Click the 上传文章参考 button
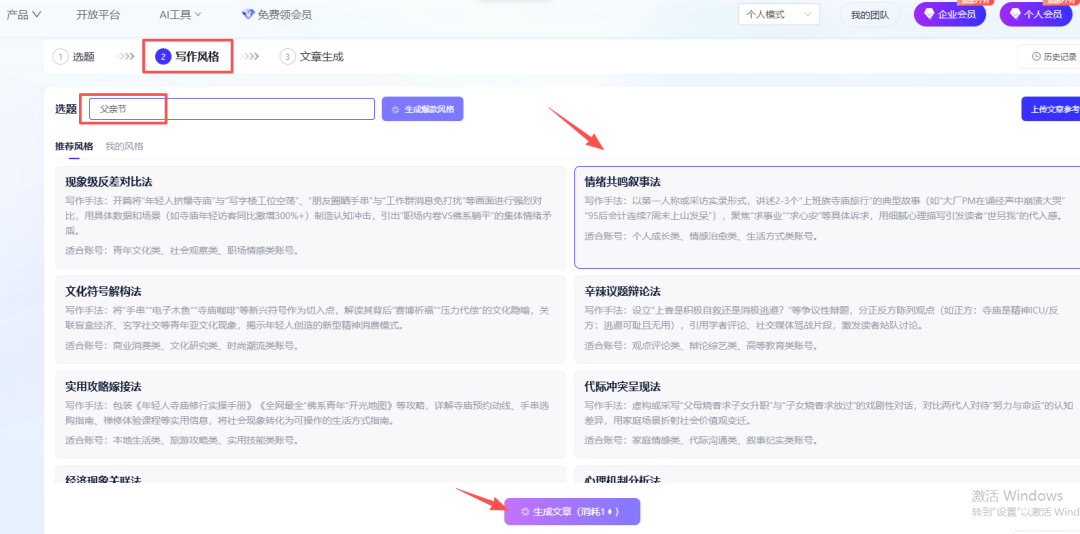This screenshot has height=534, width=1080. 1050,109
